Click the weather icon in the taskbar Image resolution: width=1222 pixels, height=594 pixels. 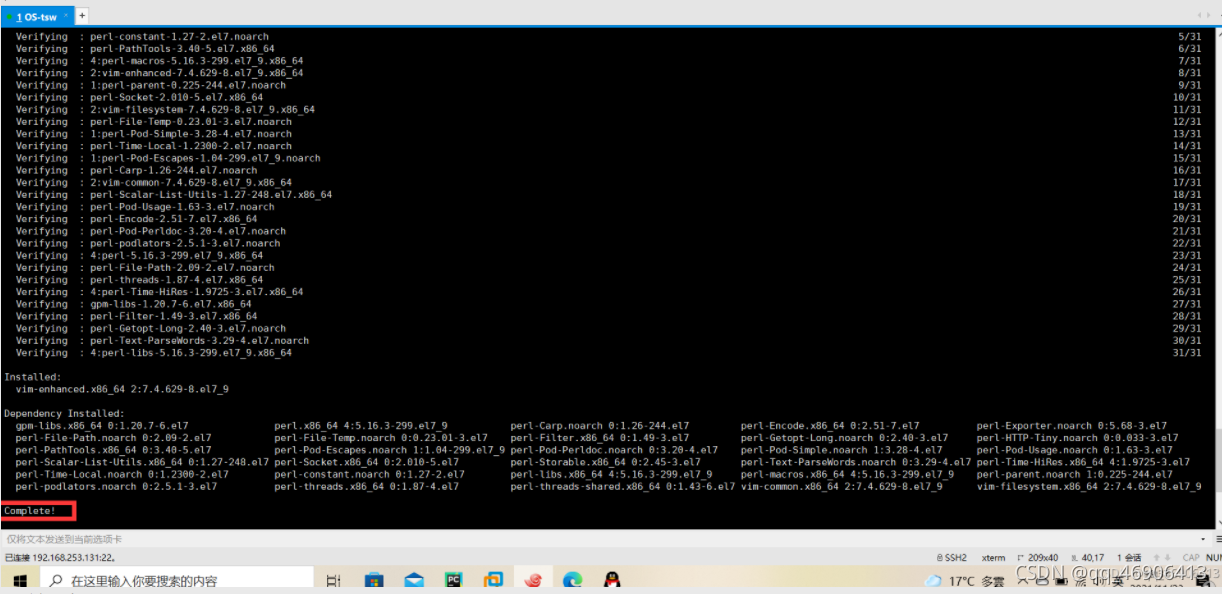pyautogui.click(x=934, y=581)
